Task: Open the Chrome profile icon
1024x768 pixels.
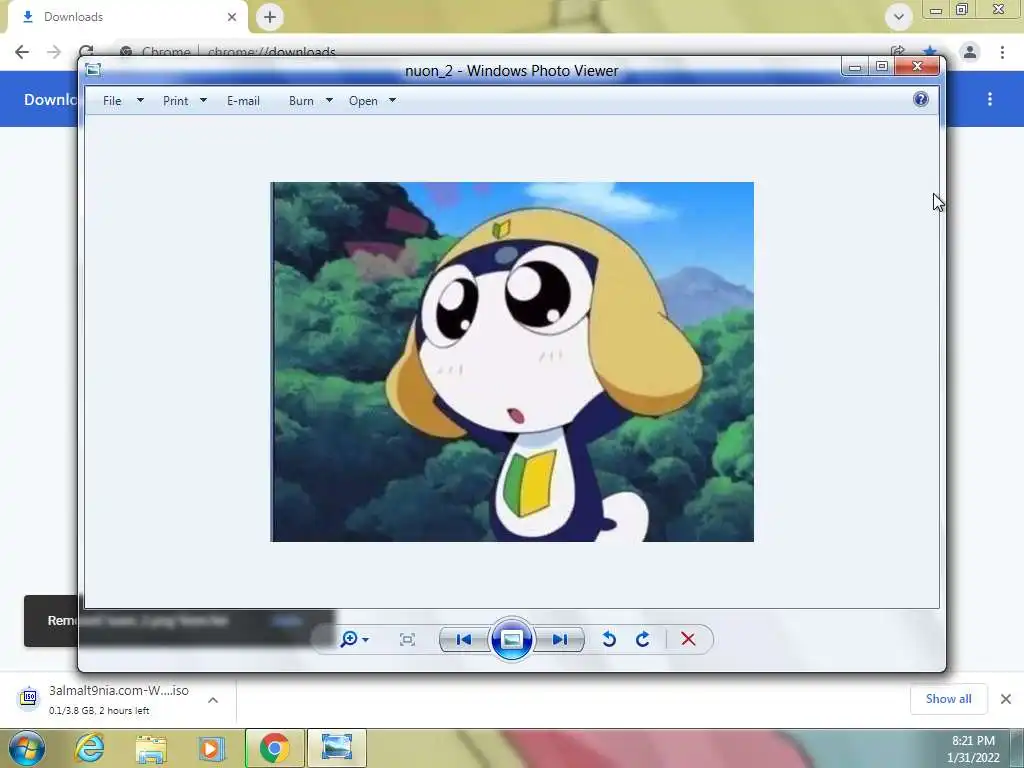Action: point(970,52)
